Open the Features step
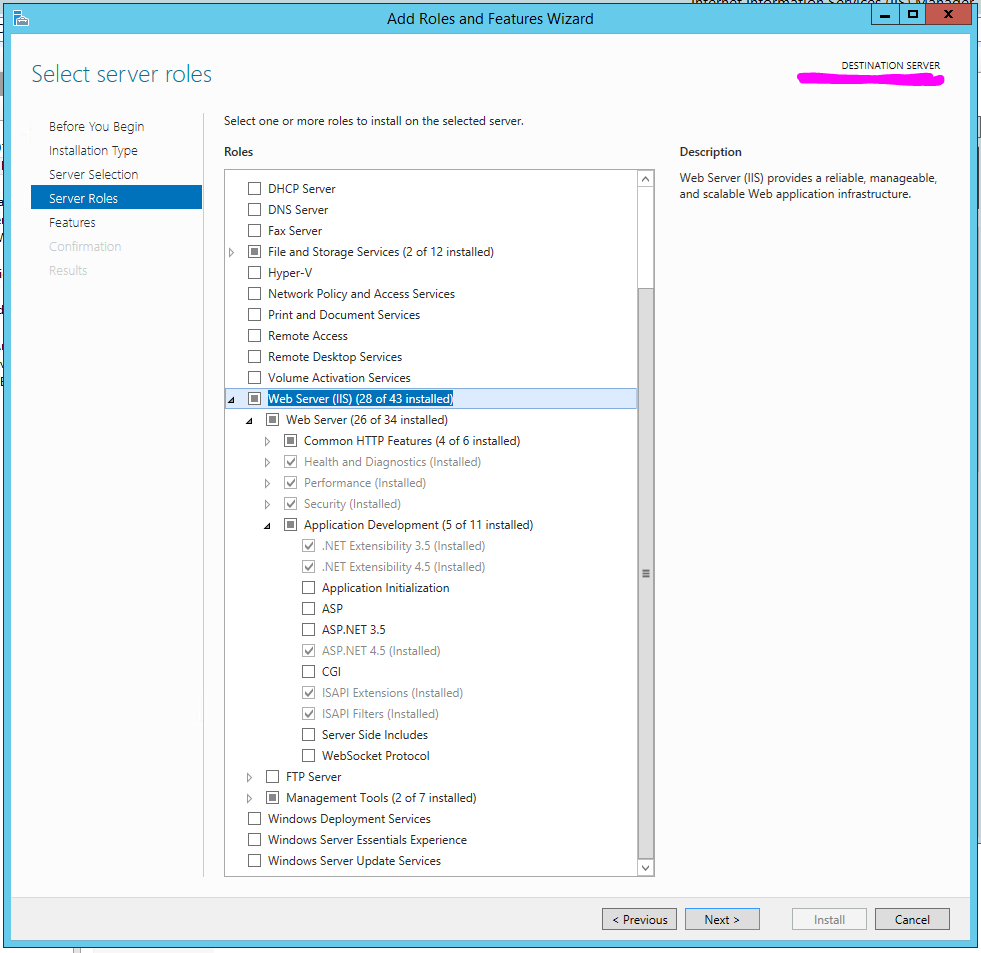The height and width of the screenshot is (953, 981). tap(72, 222)
